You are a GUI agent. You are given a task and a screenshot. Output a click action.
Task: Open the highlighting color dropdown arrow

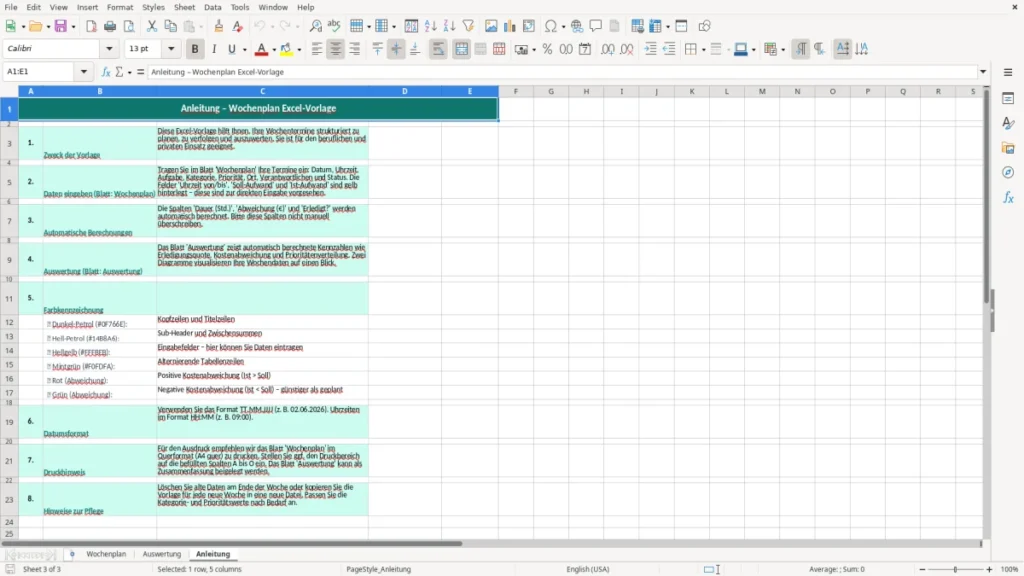pos(299,50)
